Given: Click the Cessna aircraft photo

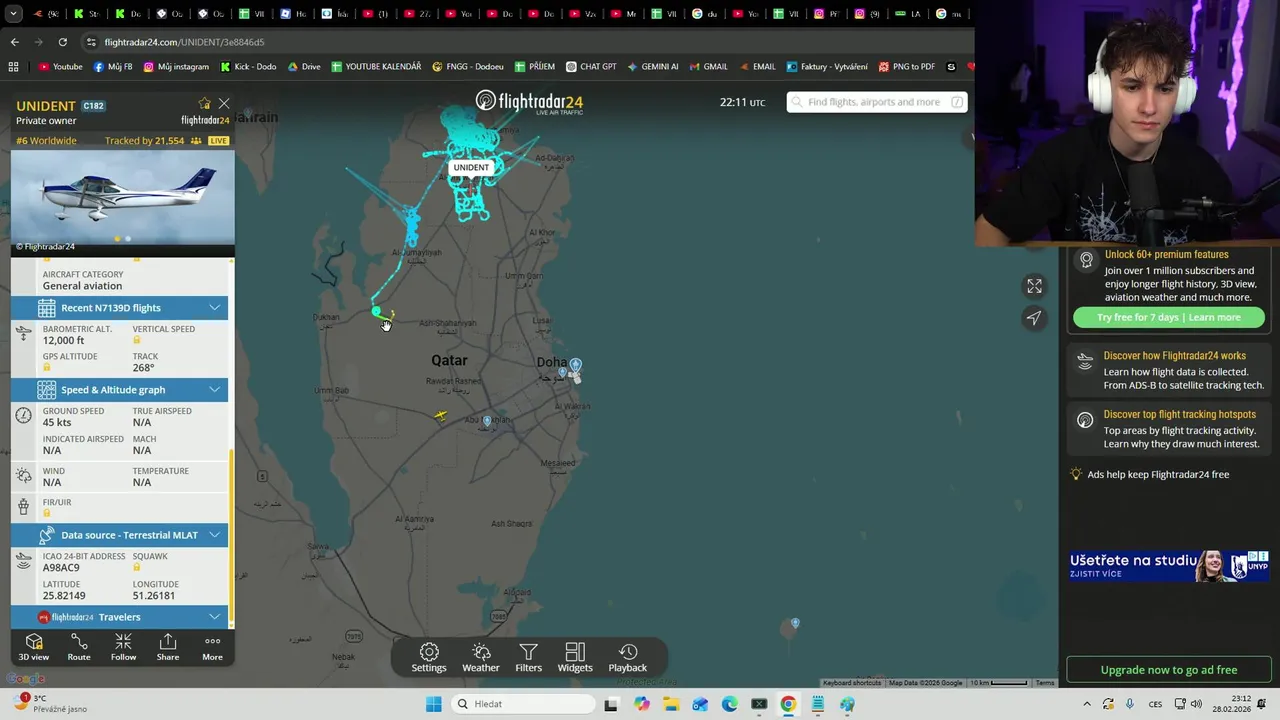Looking at the screenshot, I should 123,197.
